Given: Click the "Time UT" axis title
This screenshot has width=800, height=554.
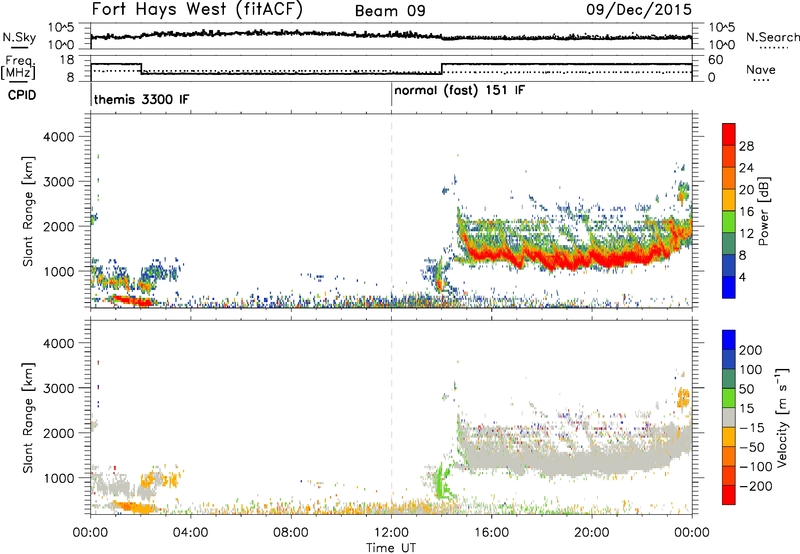Looking at the screenshot, I should (391, 547).
